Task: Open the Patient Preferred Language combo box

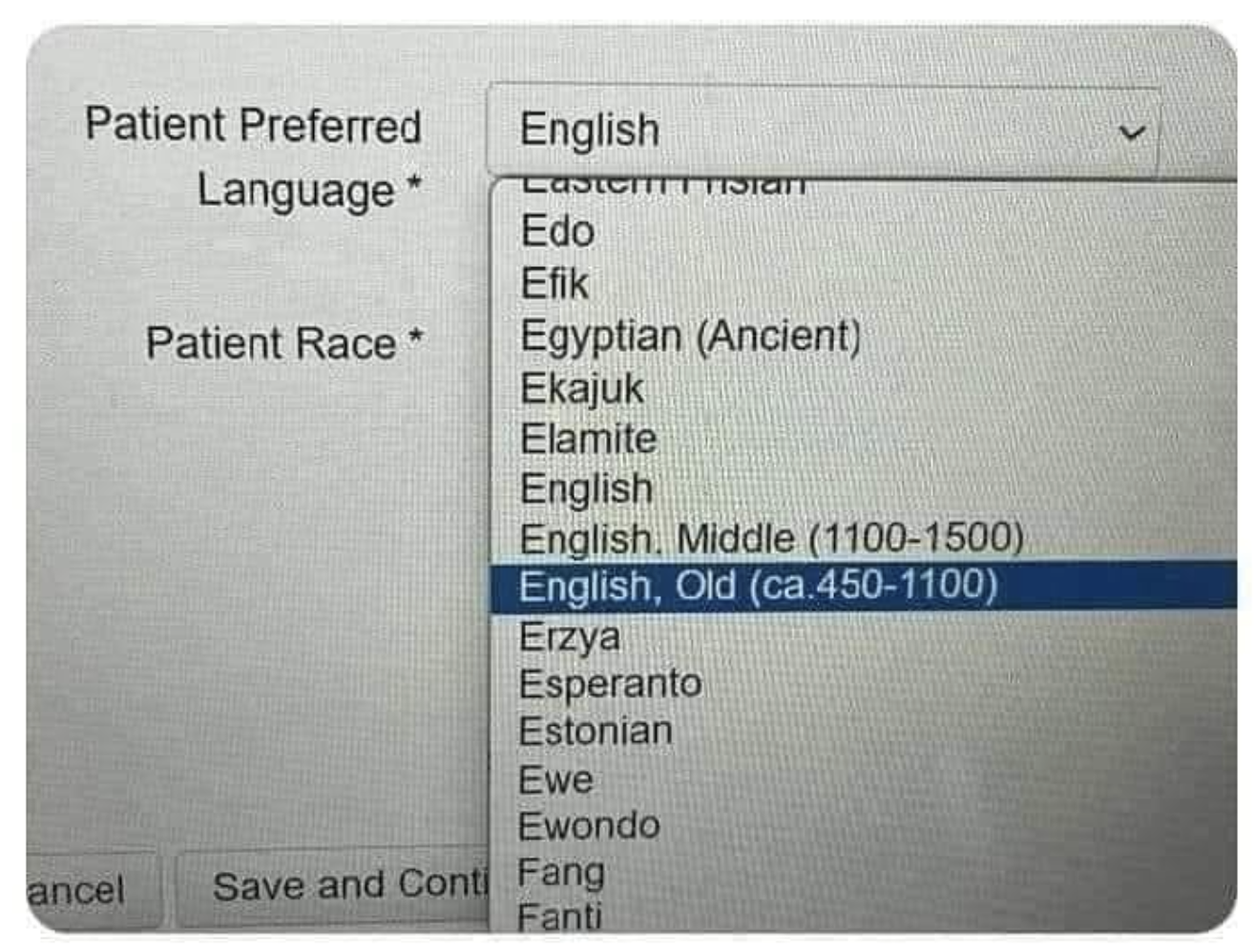Action: [x=821, y=131]
